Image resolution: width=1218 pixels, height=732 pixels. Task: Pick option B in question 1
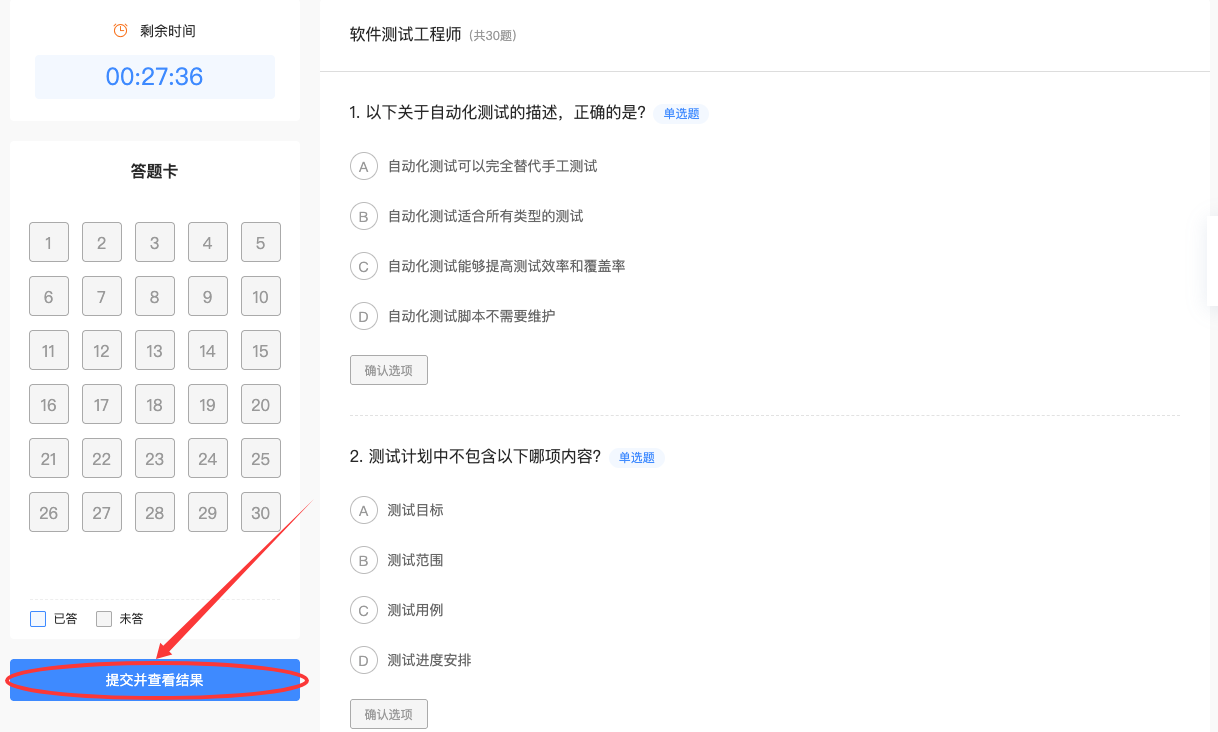363,216
